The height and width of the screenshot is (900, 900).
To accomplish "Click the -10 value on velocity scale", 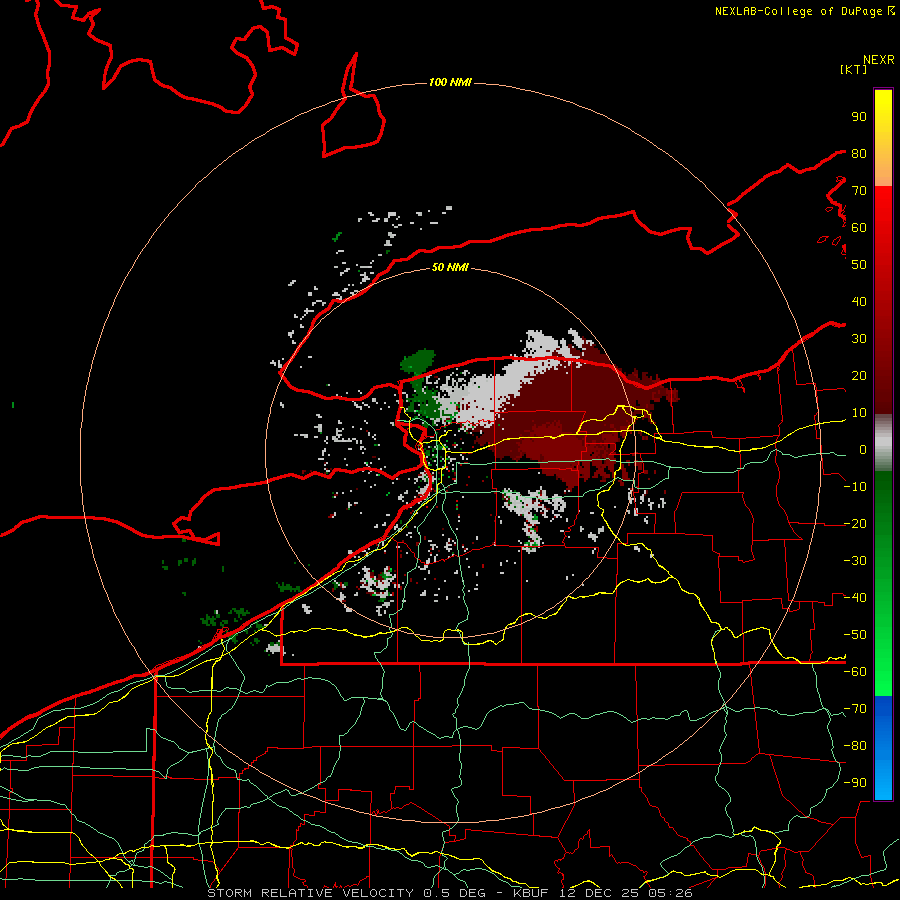I will 855,487.
